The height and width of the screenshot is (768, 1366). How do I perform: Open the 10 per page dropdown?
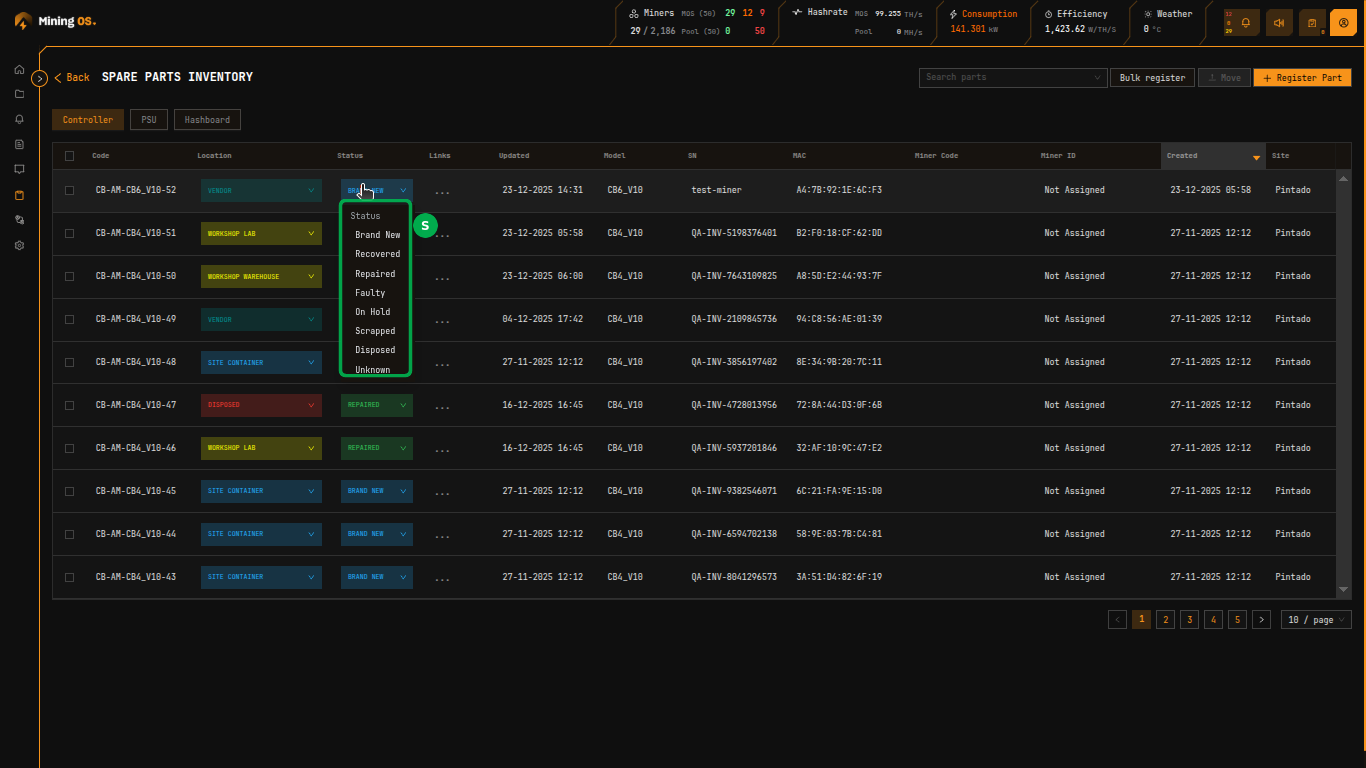point(1316,619)
